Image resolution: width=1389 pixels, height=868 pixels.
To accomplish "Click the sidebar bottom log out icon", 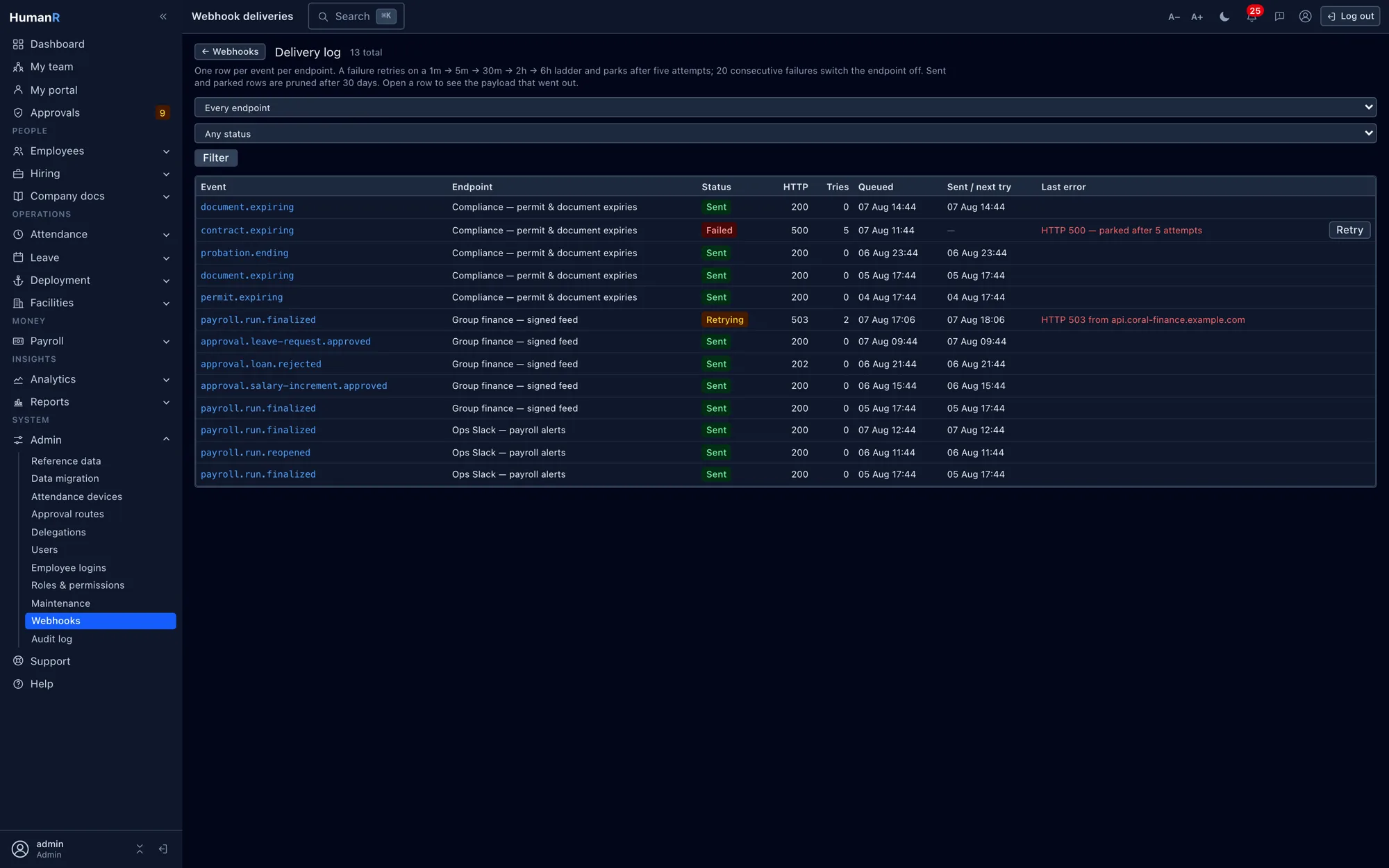I will [x=163, y=849].
